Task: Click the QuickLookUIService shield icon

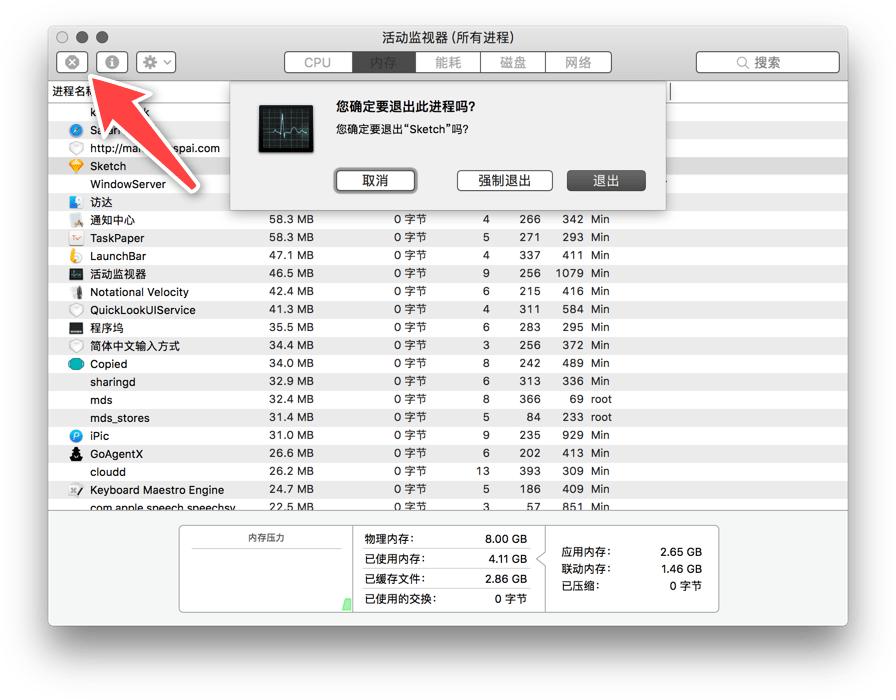Action: (76, 310)
